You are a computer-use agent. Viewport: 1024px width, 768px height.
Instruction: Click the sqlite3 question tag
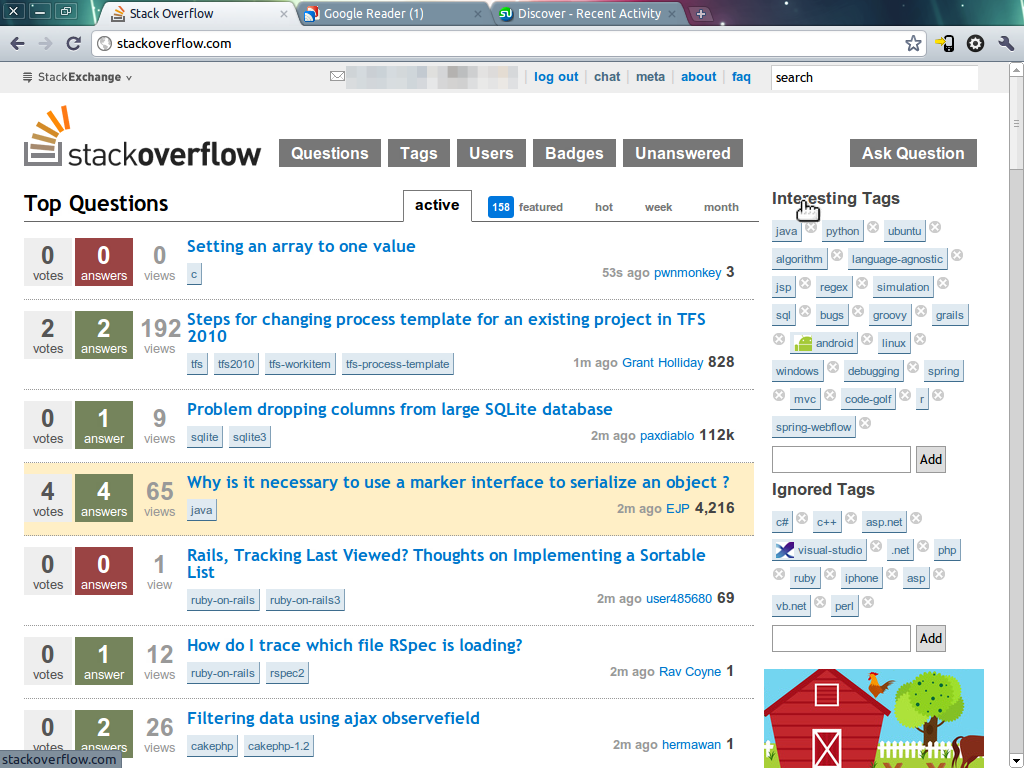249,437
